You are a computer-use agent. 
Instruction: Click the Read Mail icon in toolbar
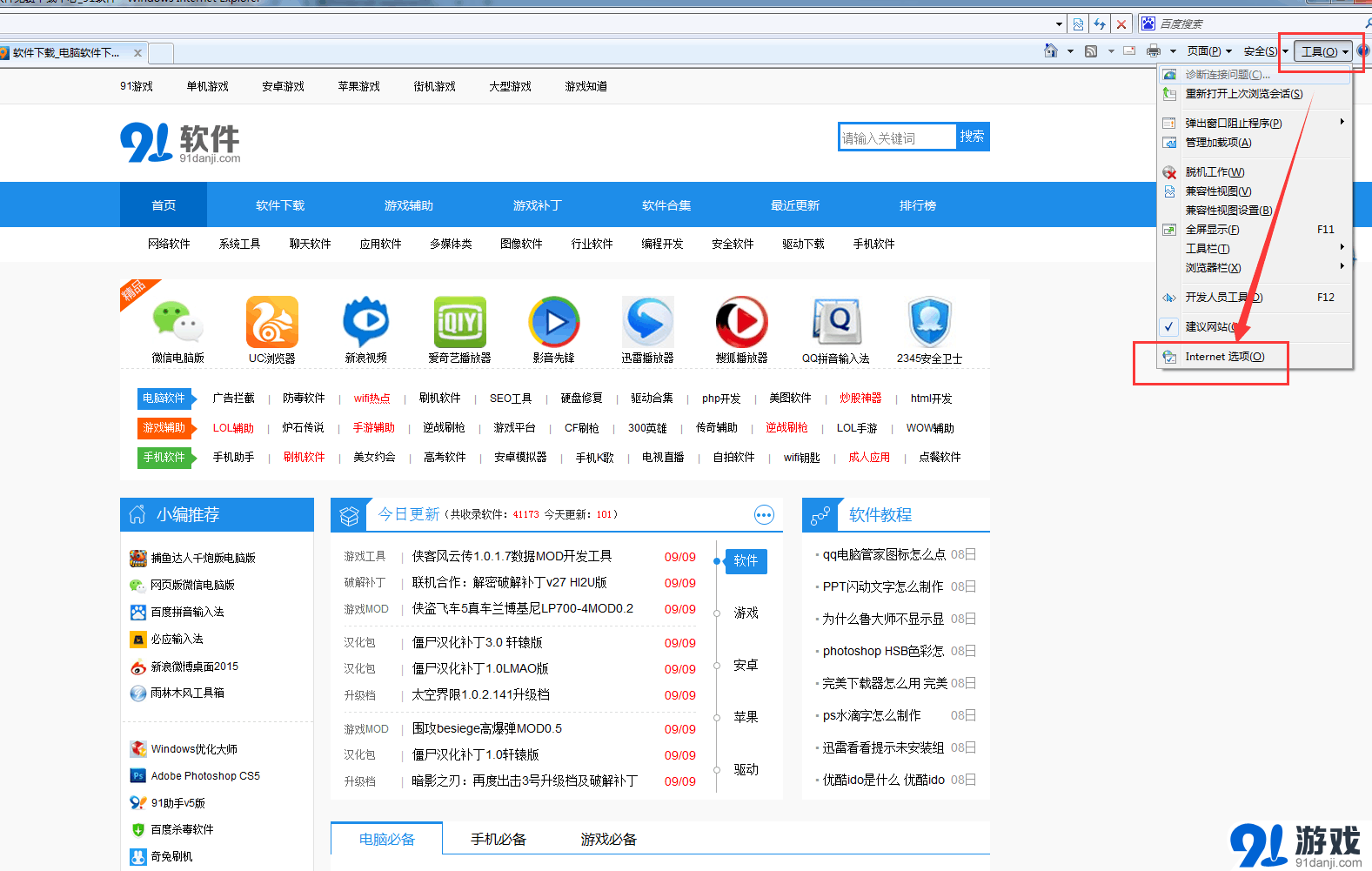coord(1129,51)
